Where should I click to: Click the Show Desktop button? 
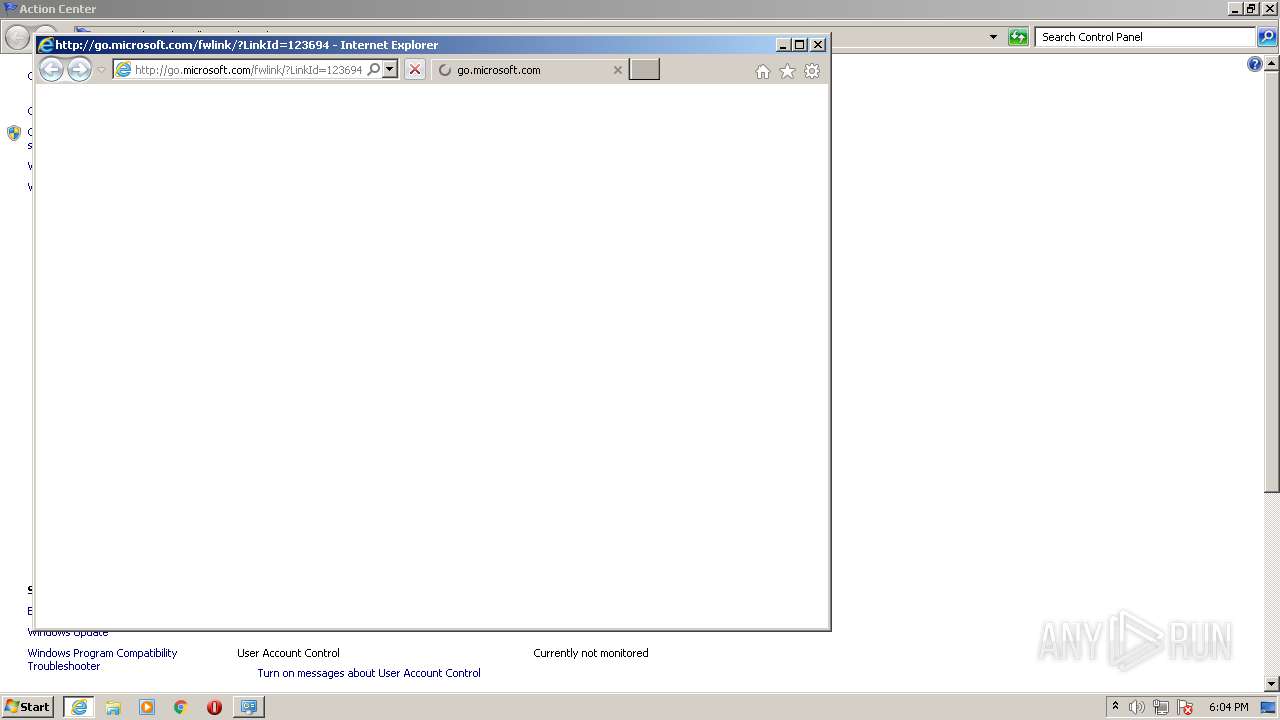pyautogui.click(x=1269, y=707)
